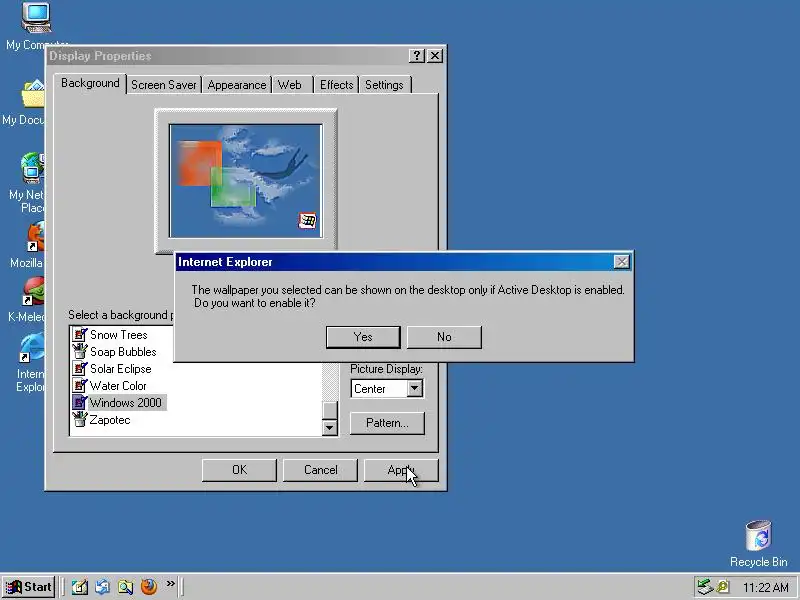This screenshot has width=800, height=600.
Task: Select Zapotec wallpaper text
Action: [x=110, y=419]
